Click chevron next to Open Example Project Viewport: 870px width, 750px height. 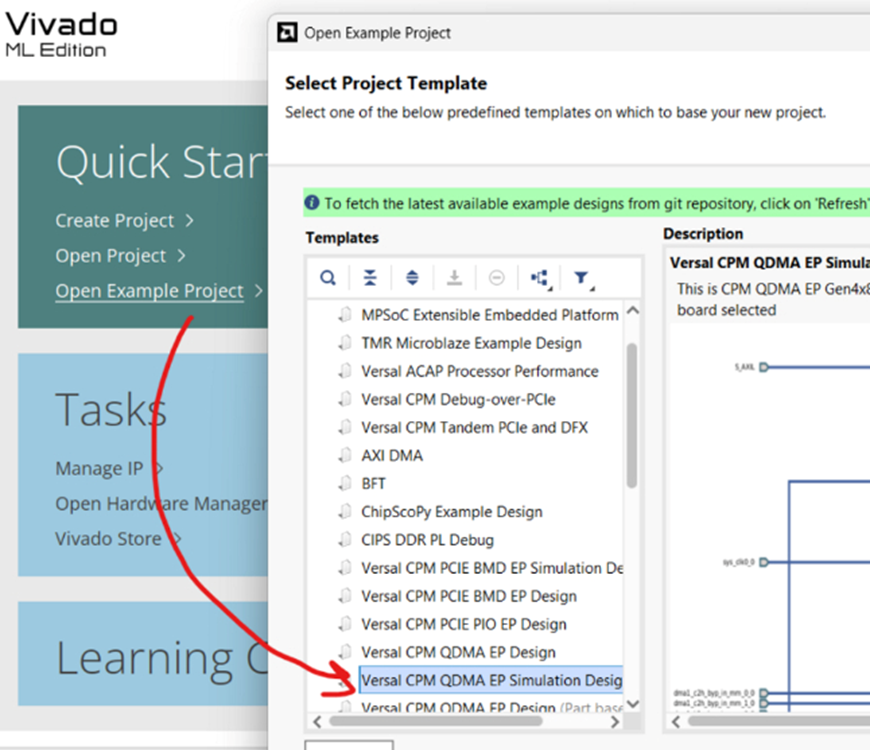[258, 291]
